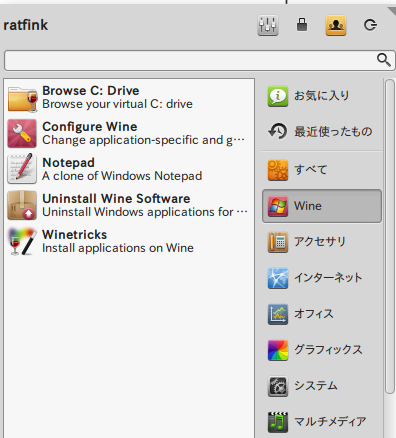Click the log out icon
396x438 pixels.
(x=370, y=25)
